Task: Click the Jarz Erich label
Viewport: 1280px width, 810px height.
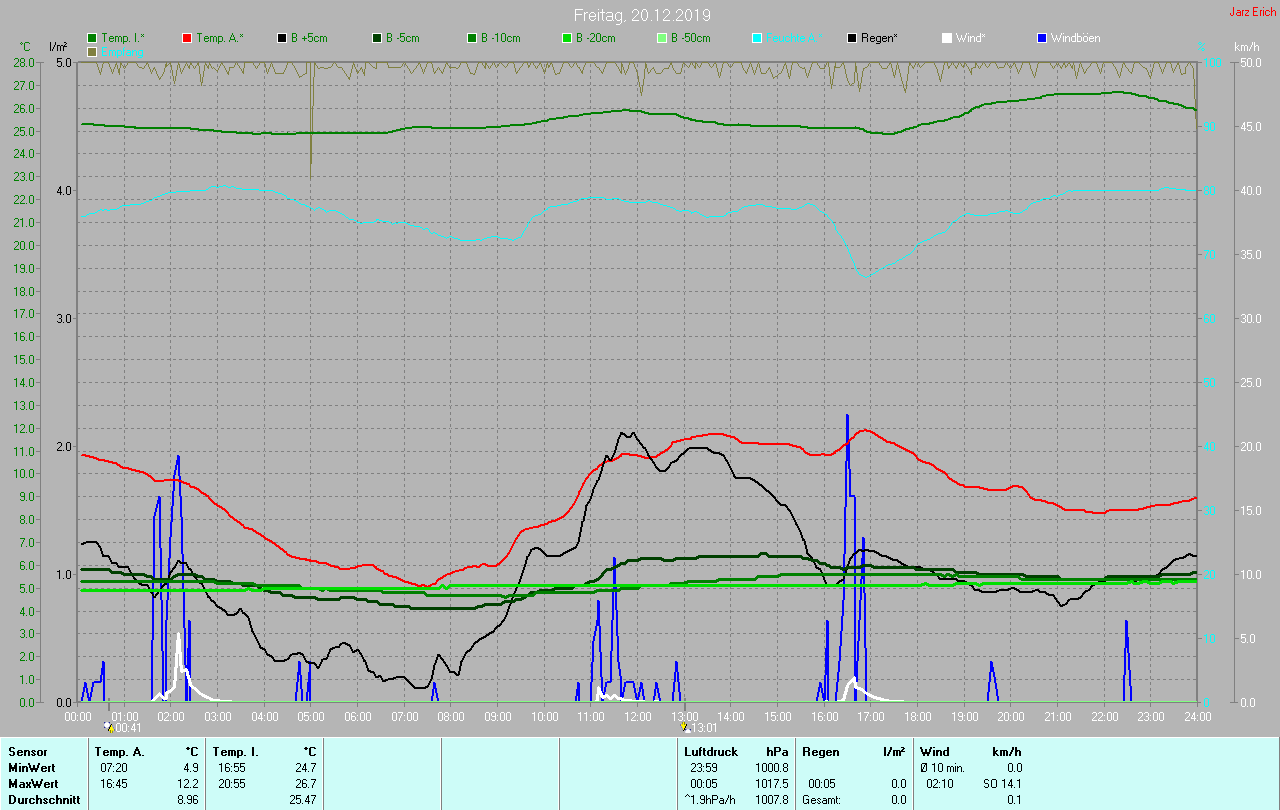Action: coord(1252,12)
